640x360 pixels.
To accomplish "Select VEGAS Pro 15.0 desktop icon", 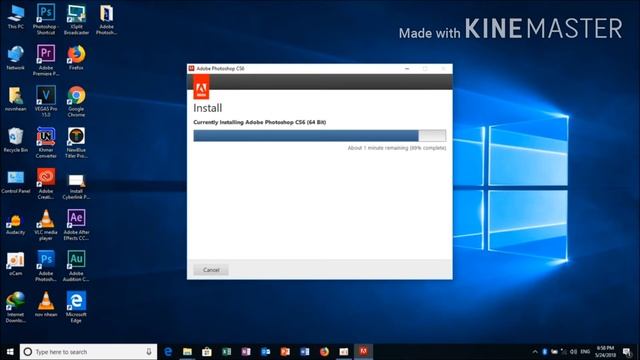I will pyautogui.click(x=46, y=102).
